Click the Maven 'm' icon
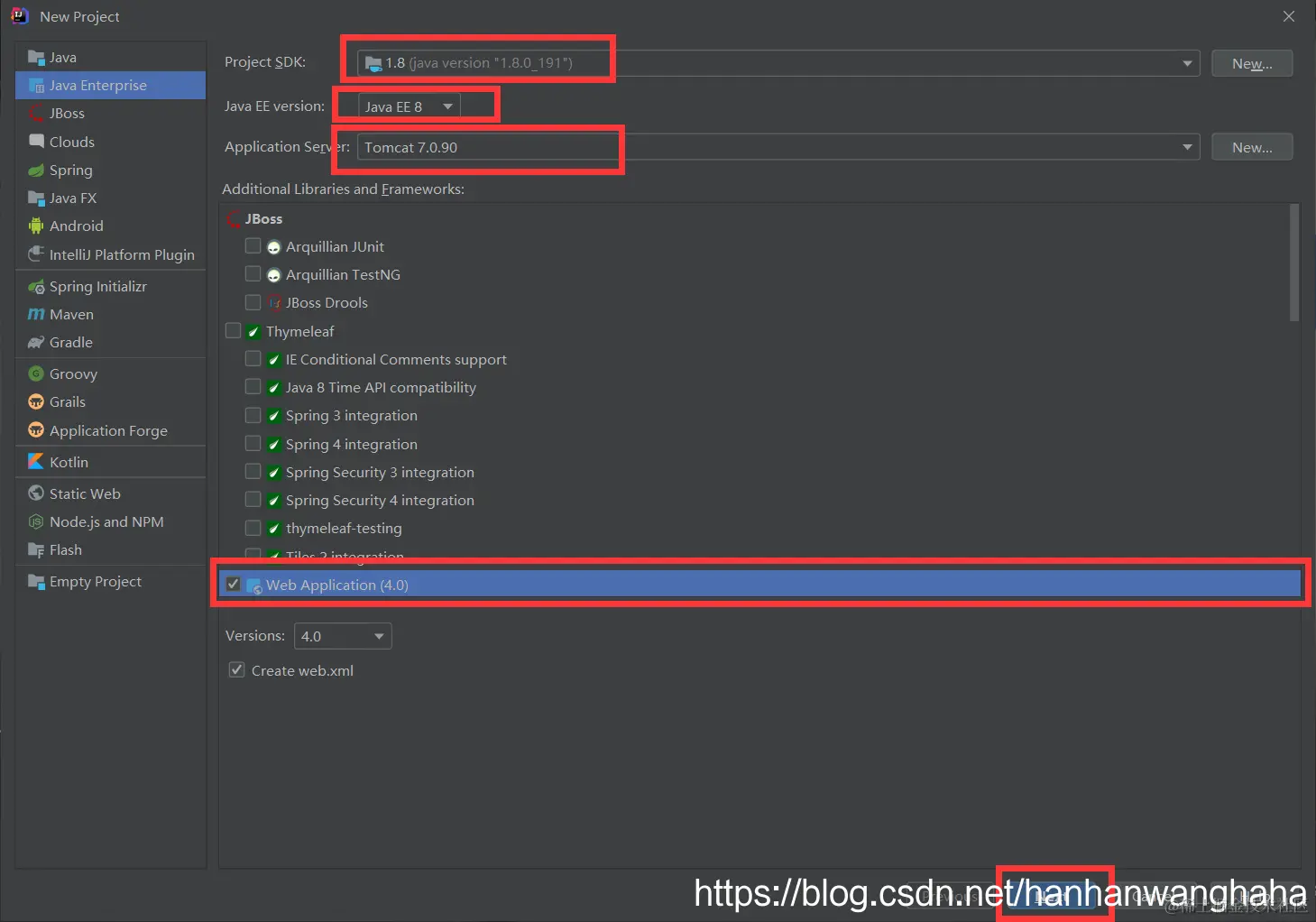Screen dimensions: 1316x922 [x=36, y=314]
